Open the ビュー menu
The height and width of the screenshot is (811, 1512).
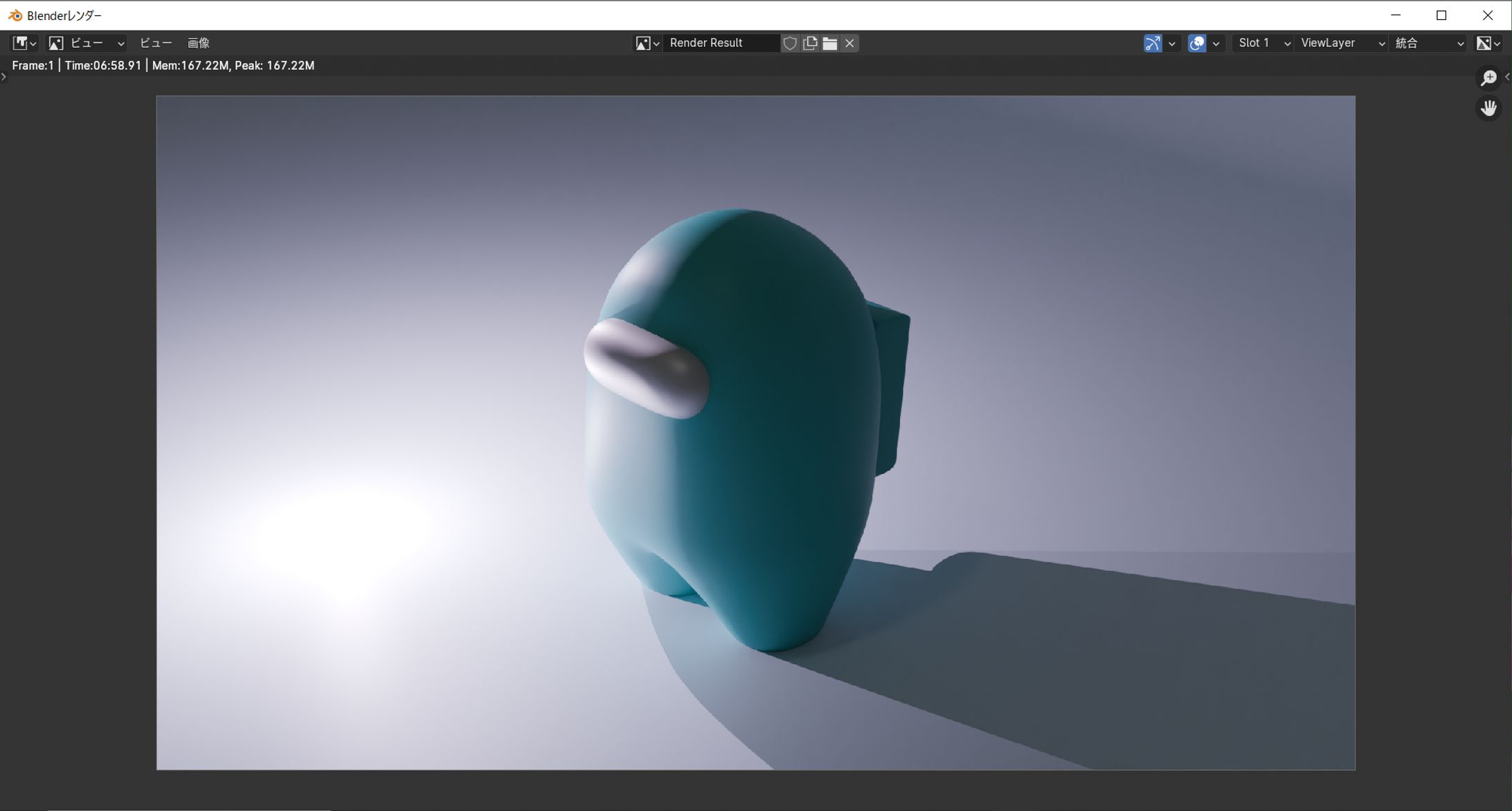pyautogui.click(x=156, y=43)
